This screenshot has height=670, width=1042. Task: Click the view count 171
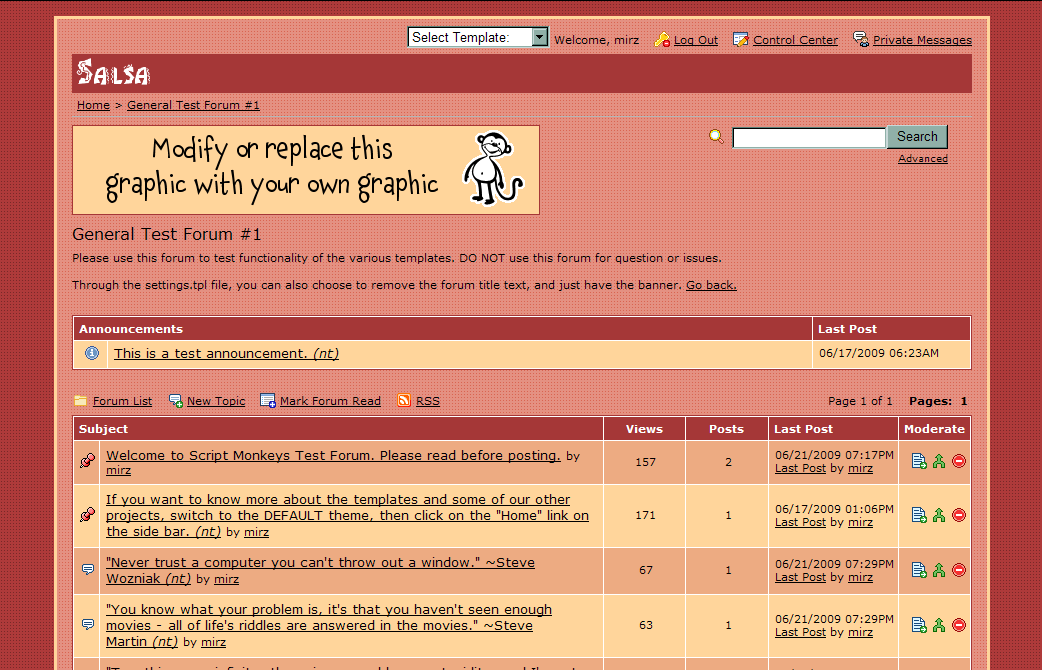tap(645, 515)
